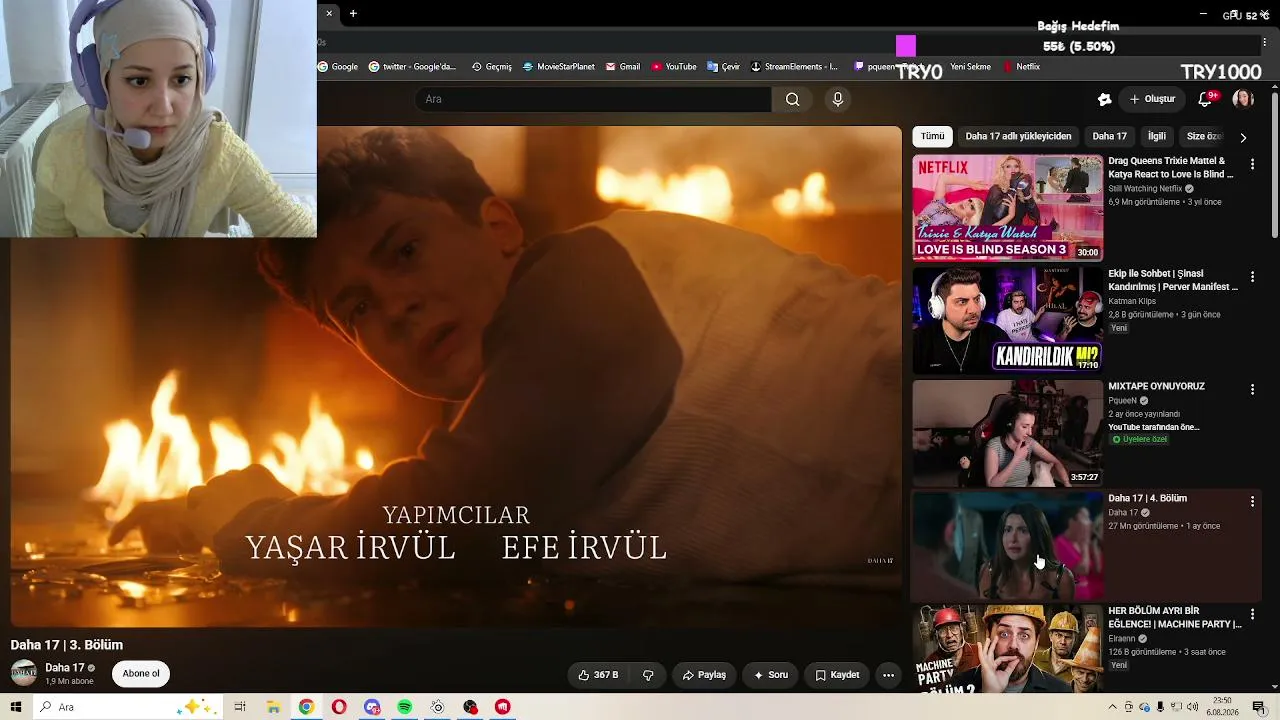Open the Gmail bookmark
This screenshot has width=1280, height=720.
point(622,67)
